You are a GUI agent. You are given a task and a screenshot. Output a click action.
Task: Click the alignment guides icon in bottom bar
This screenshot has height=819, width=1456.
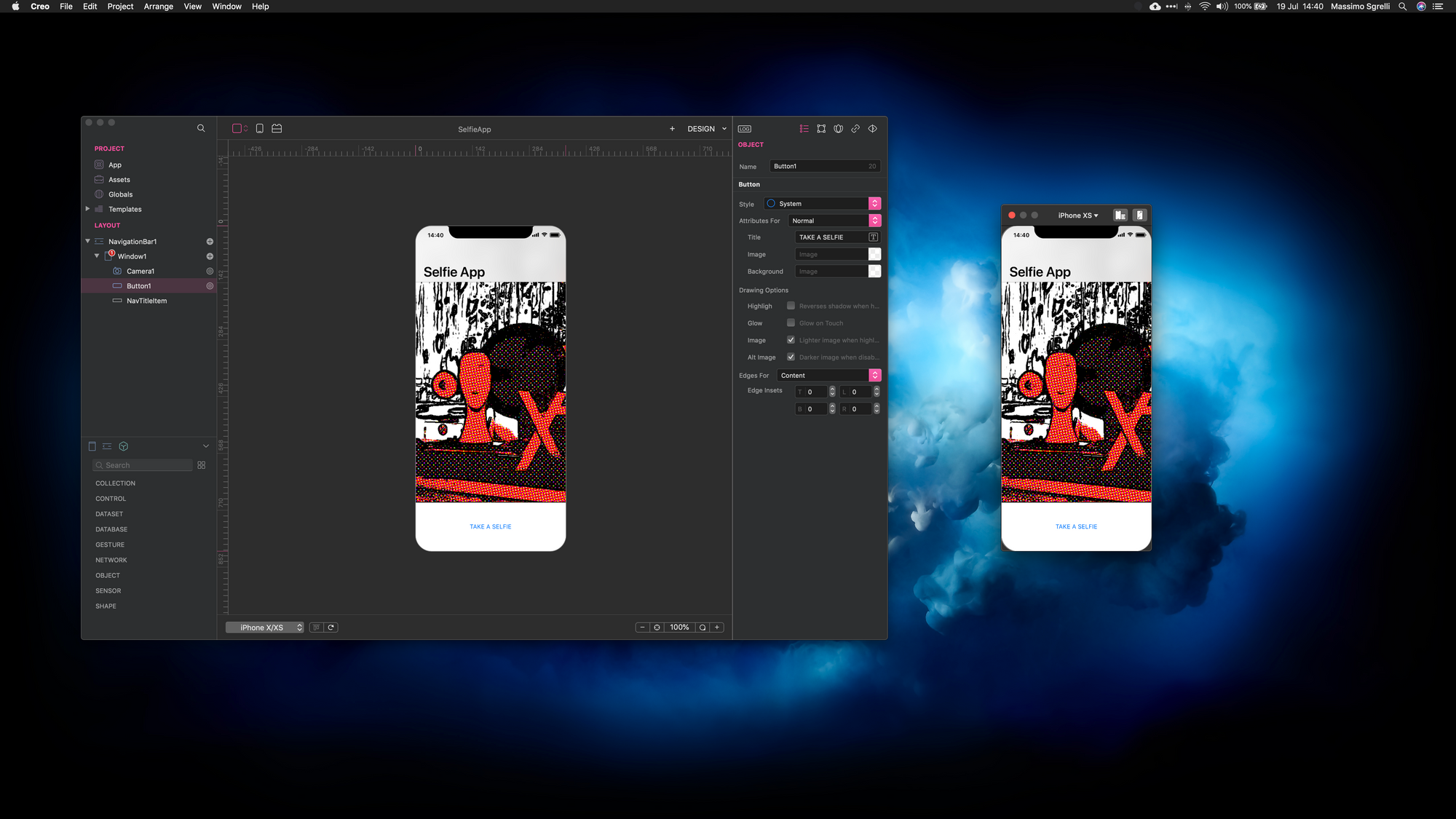[317, 628]
